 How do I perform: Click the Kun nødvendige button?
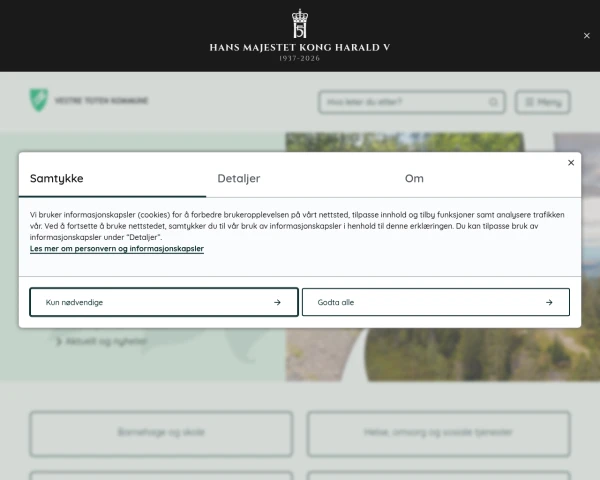pyautogui.click(x=164, y=302)
